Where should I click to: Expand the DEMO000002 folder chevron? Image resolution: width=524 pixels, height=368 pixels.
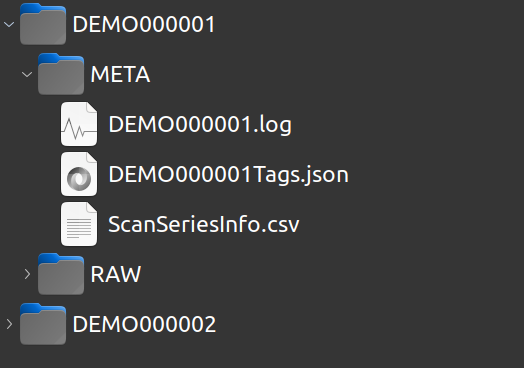point(9,324)
